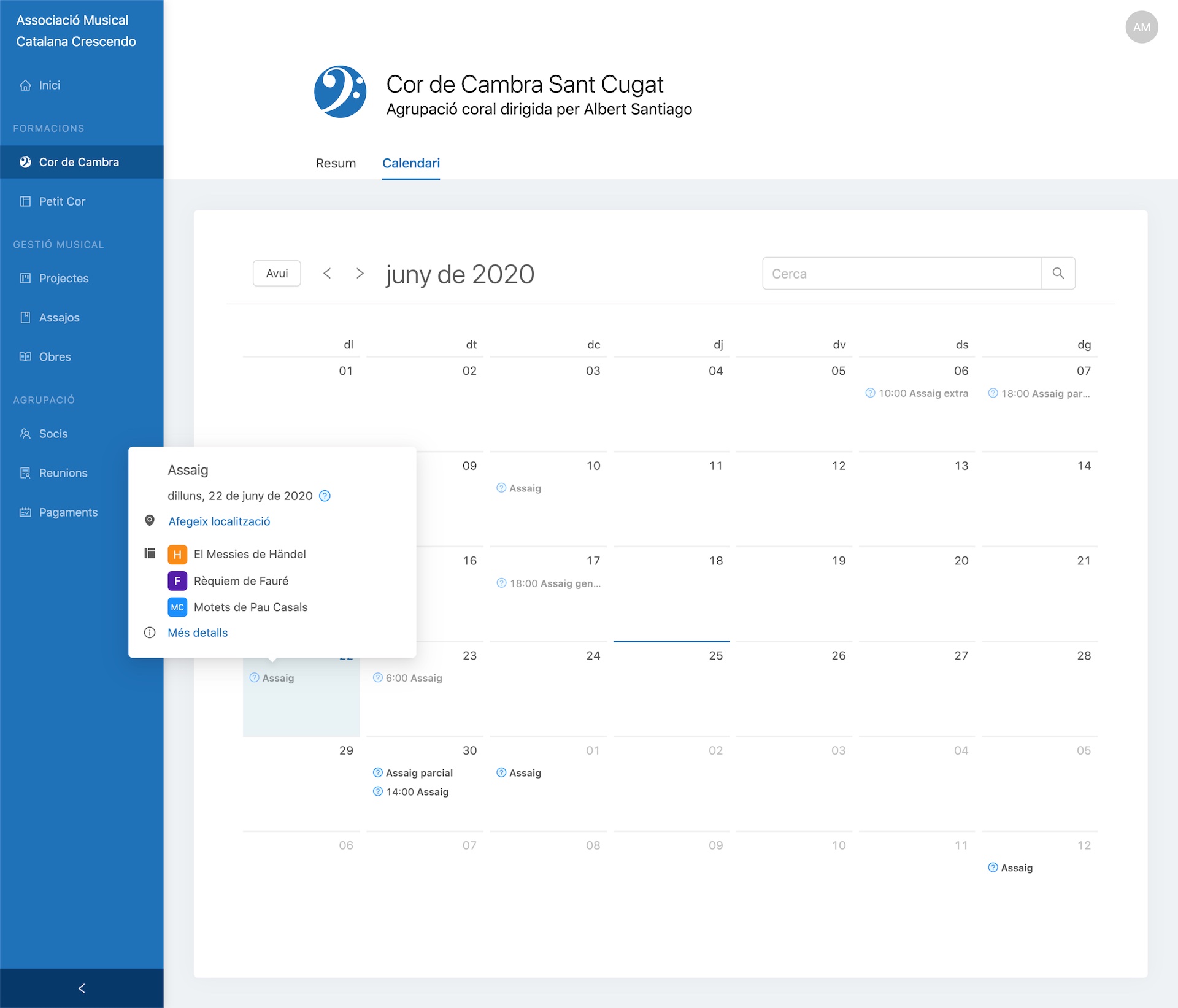
Task: Switch to the Resum tab
Action: pos(336,163)
